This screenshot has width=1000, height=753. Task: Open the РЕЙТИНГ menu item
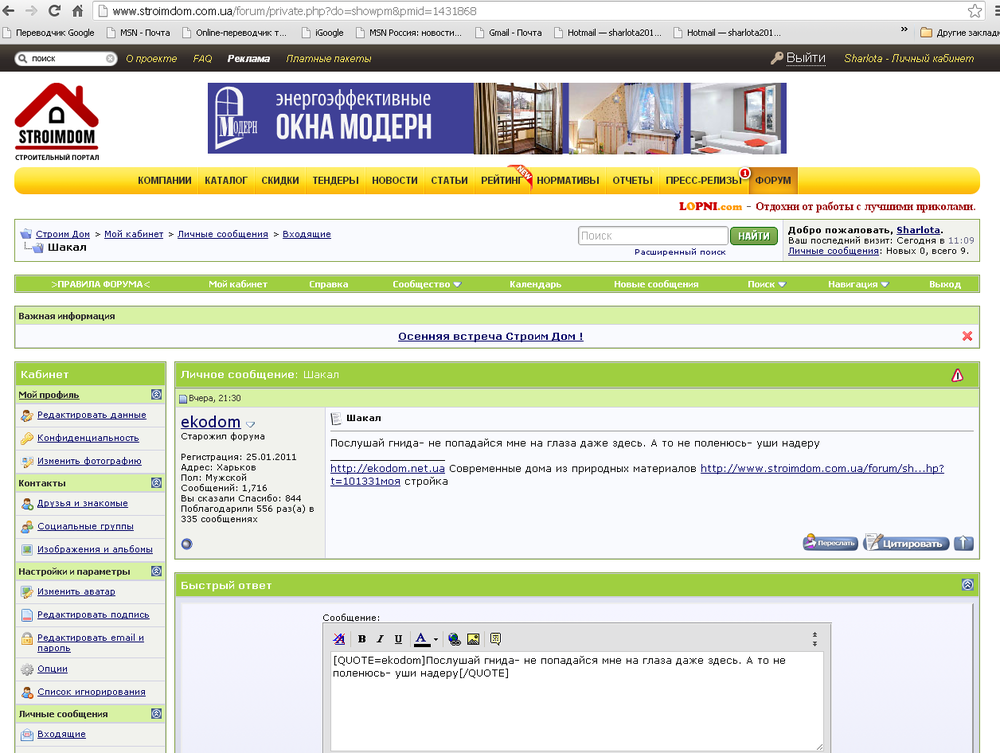point(501,180)
